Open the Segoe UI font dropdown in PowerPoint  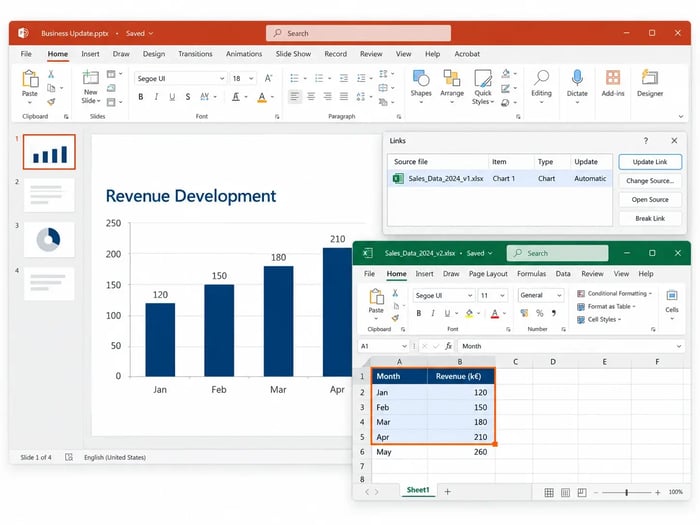222,79
